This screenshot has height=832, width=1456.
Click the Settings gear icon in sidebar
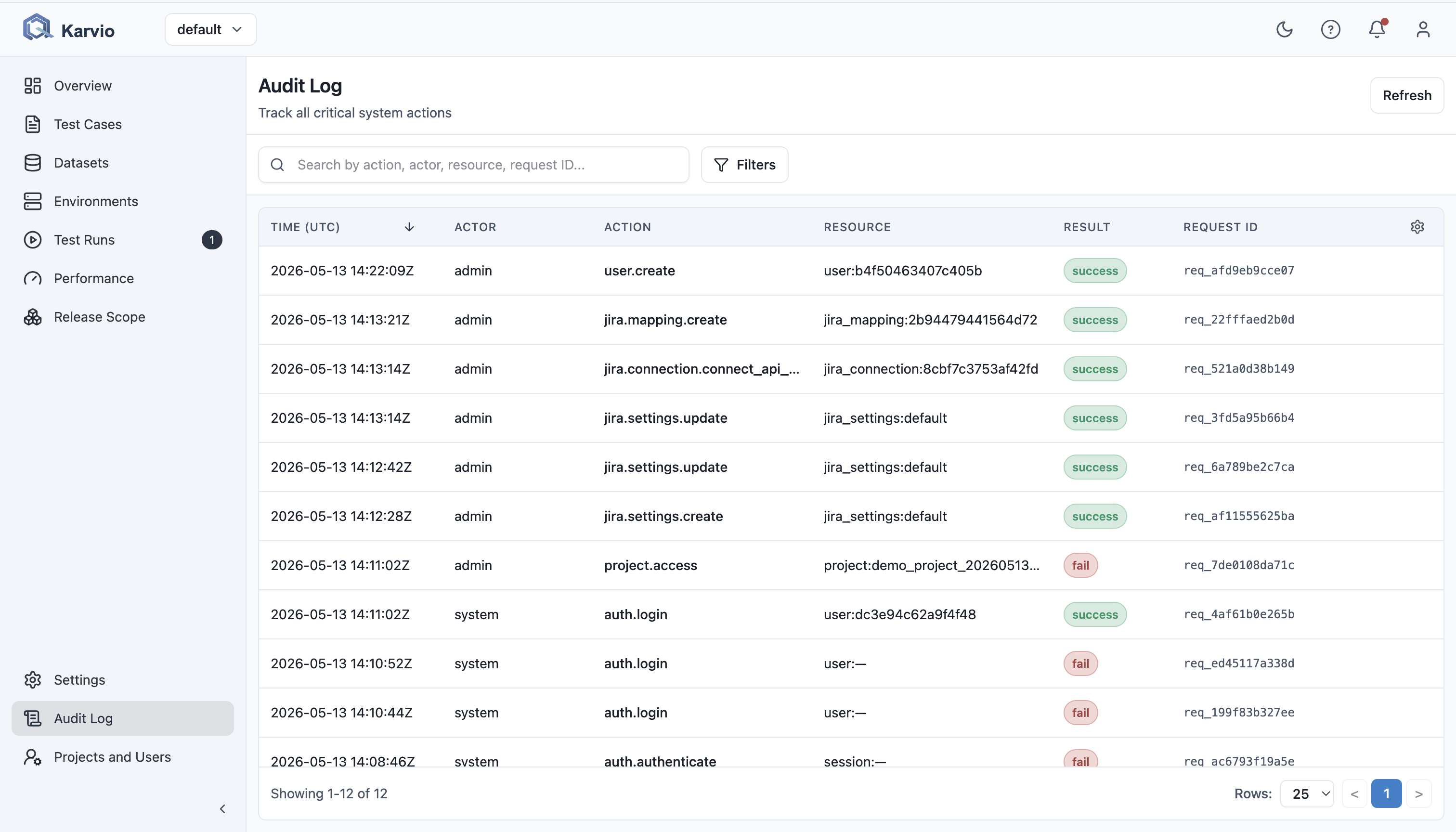33,680
